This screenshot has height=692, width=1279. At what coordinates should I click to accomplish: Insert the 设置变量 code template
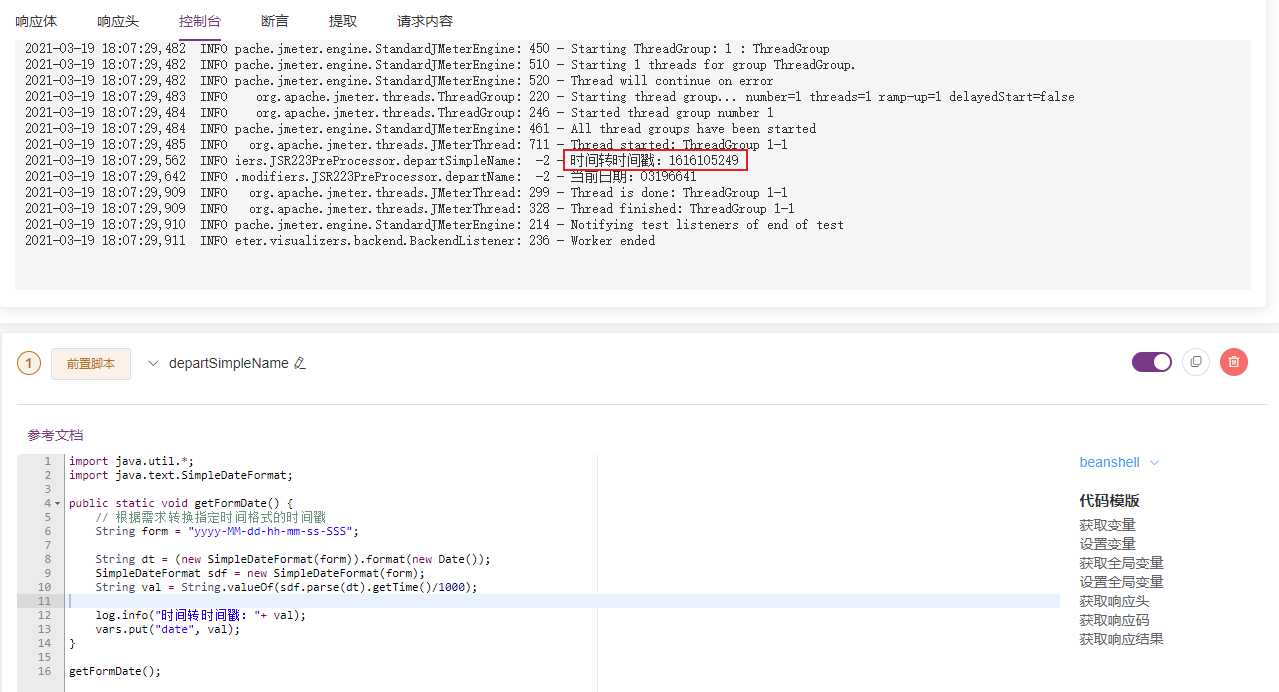point(1107,544)
